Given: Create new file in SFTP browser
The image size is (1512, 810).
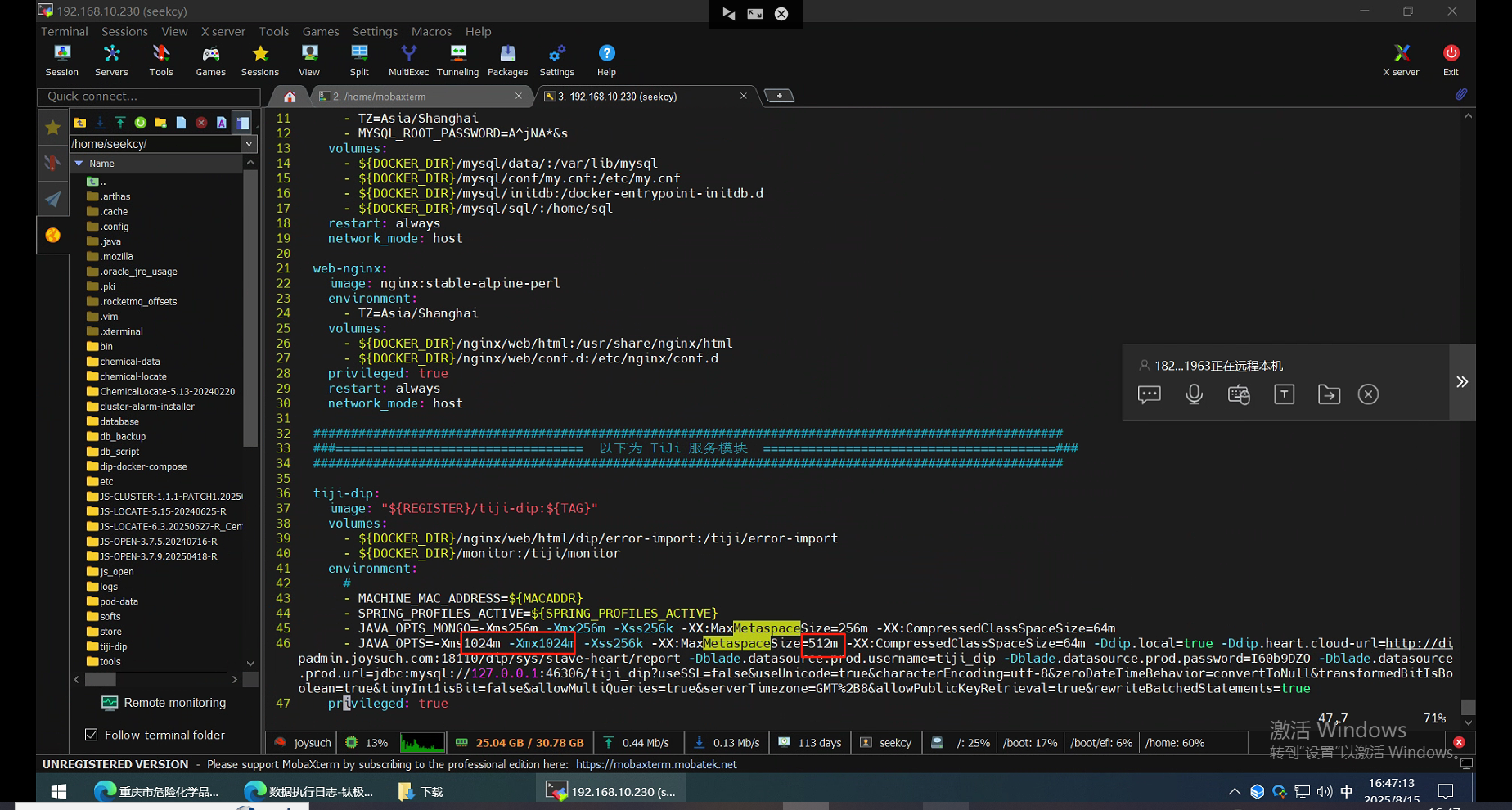Looking at the screenshot, I should [x=181, y=123].
